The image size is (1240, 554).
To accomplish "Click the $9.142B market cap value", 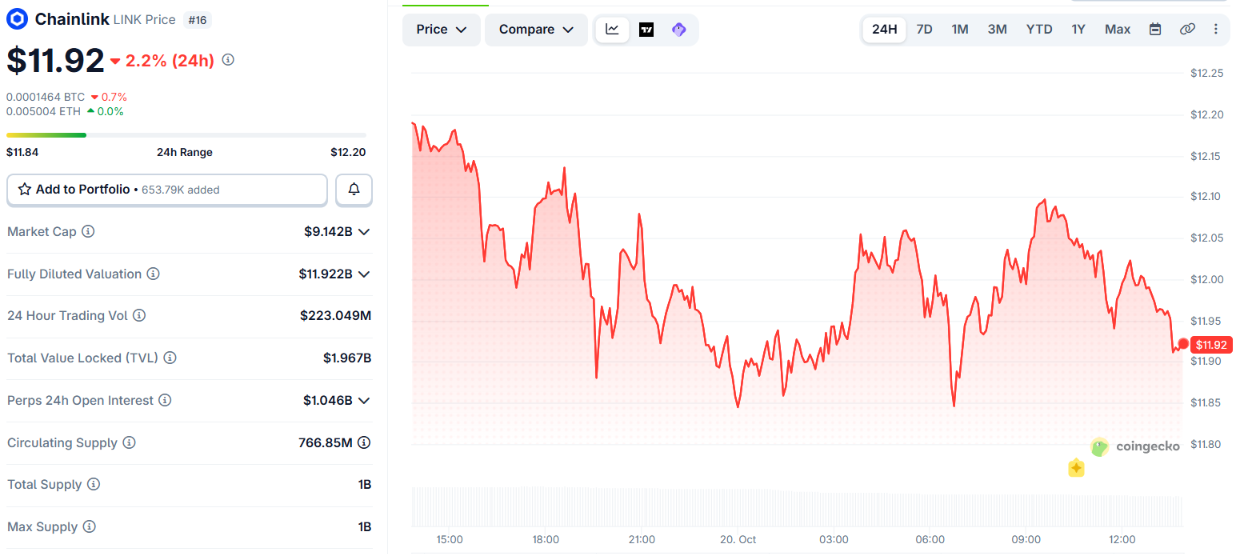I will pos(328,232).
